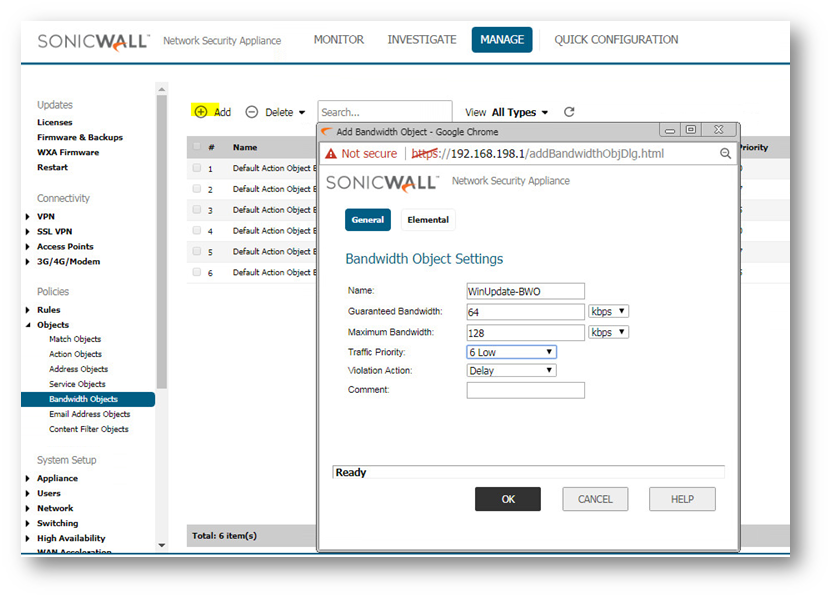Image resolution: width=832 pixels, height=599 pixels.
Task: Open the MONITOR top menu
Action: pyautogui.click(x=339, y=40)
